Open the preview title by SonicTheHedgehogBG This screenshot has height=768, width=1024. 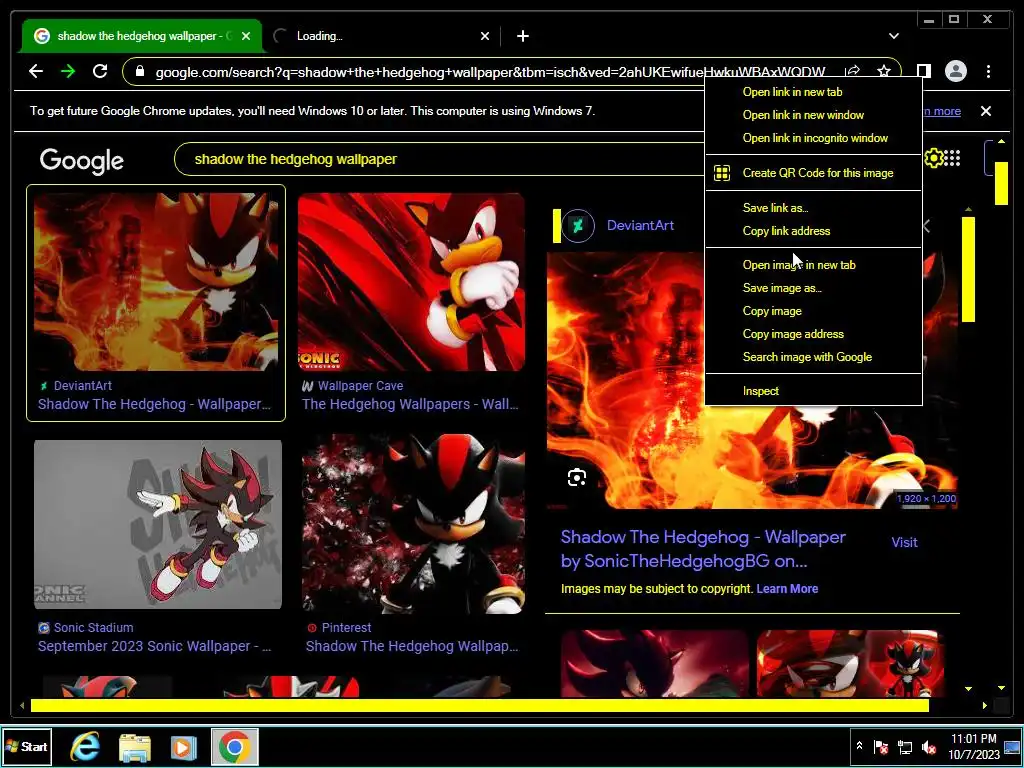703,549
